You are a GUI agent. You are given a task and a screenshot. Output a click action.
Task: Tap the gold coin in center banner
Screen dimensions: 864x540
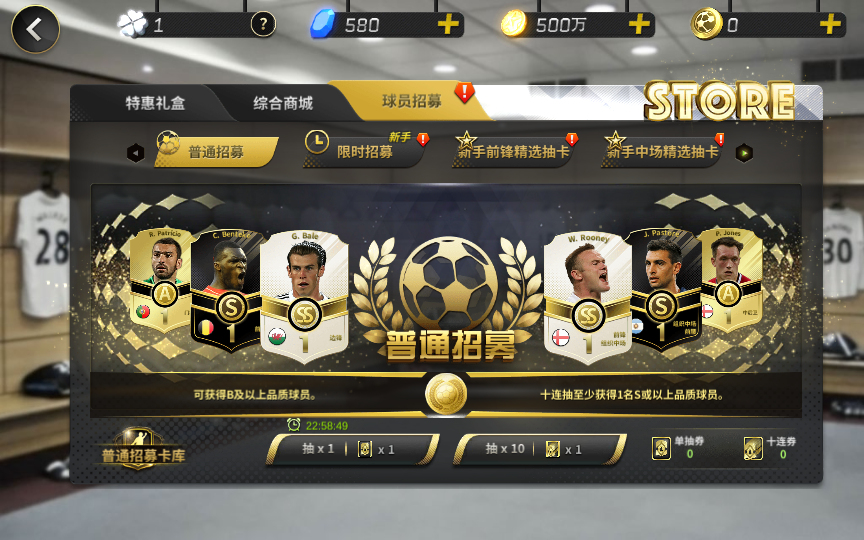tap(446, 394)
